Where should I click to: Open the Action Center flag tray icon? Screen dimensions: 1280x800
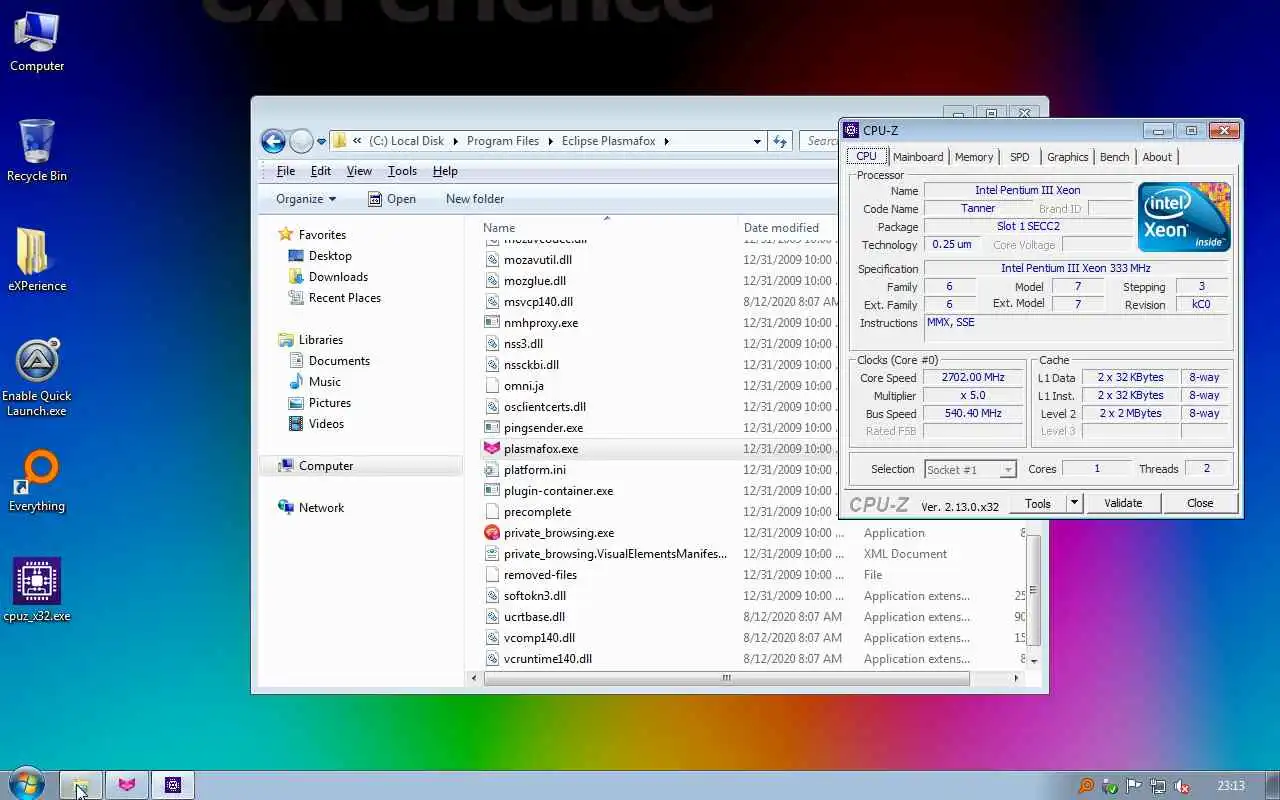click(x=1134, y=786)
